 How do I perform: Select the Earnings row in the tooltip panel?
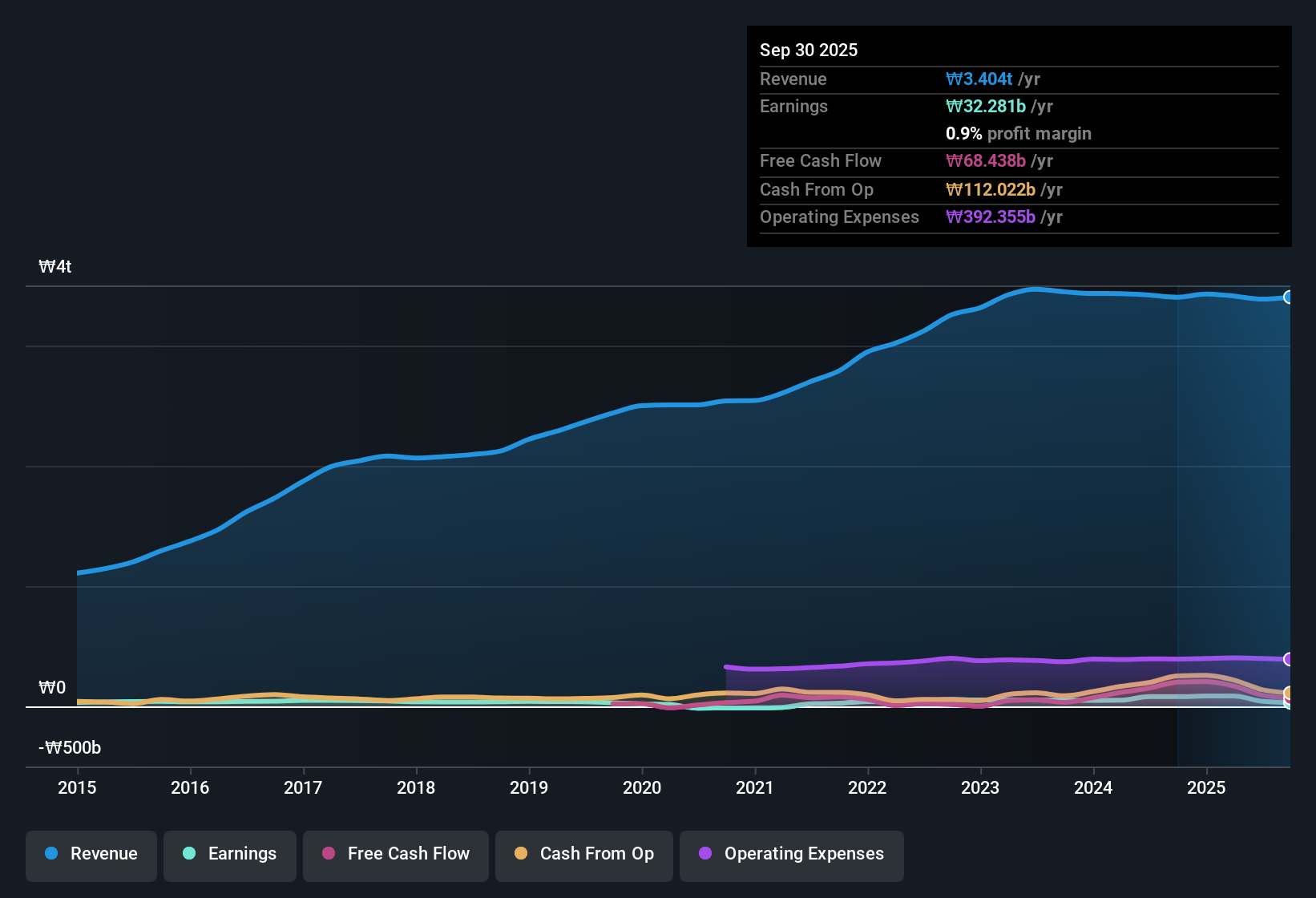(1019, 106)
